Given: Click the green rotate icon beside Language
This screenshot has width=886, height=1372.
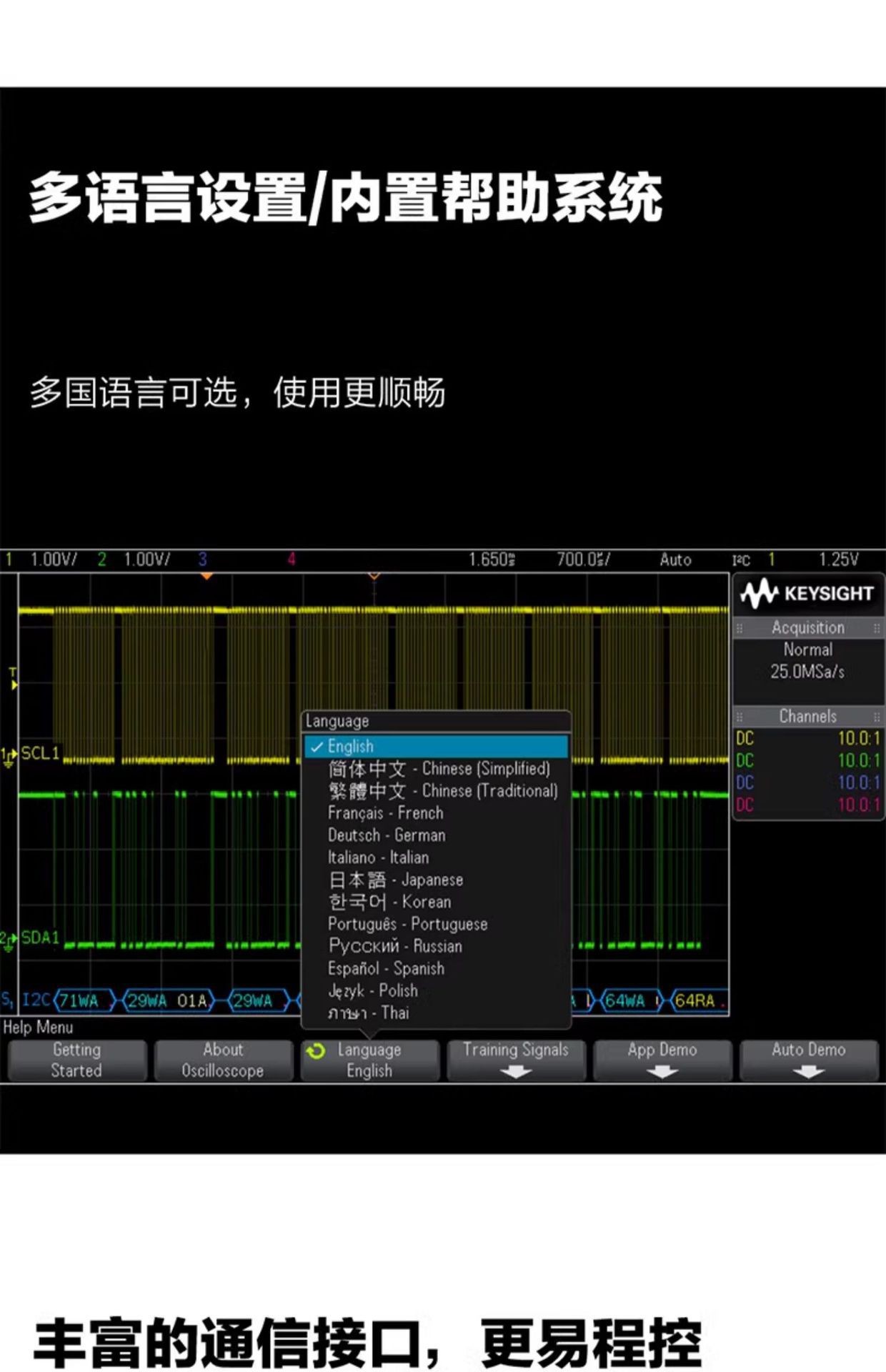Looking at the screenshot, I should pyautogui.click(x=316, y=1050).
